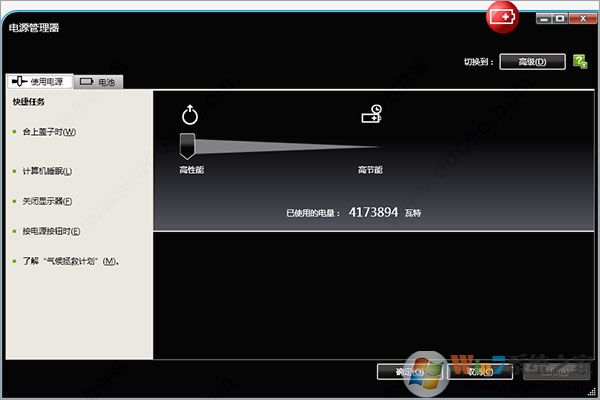
Task: Click the 取消 button
Action: point(480,372)
